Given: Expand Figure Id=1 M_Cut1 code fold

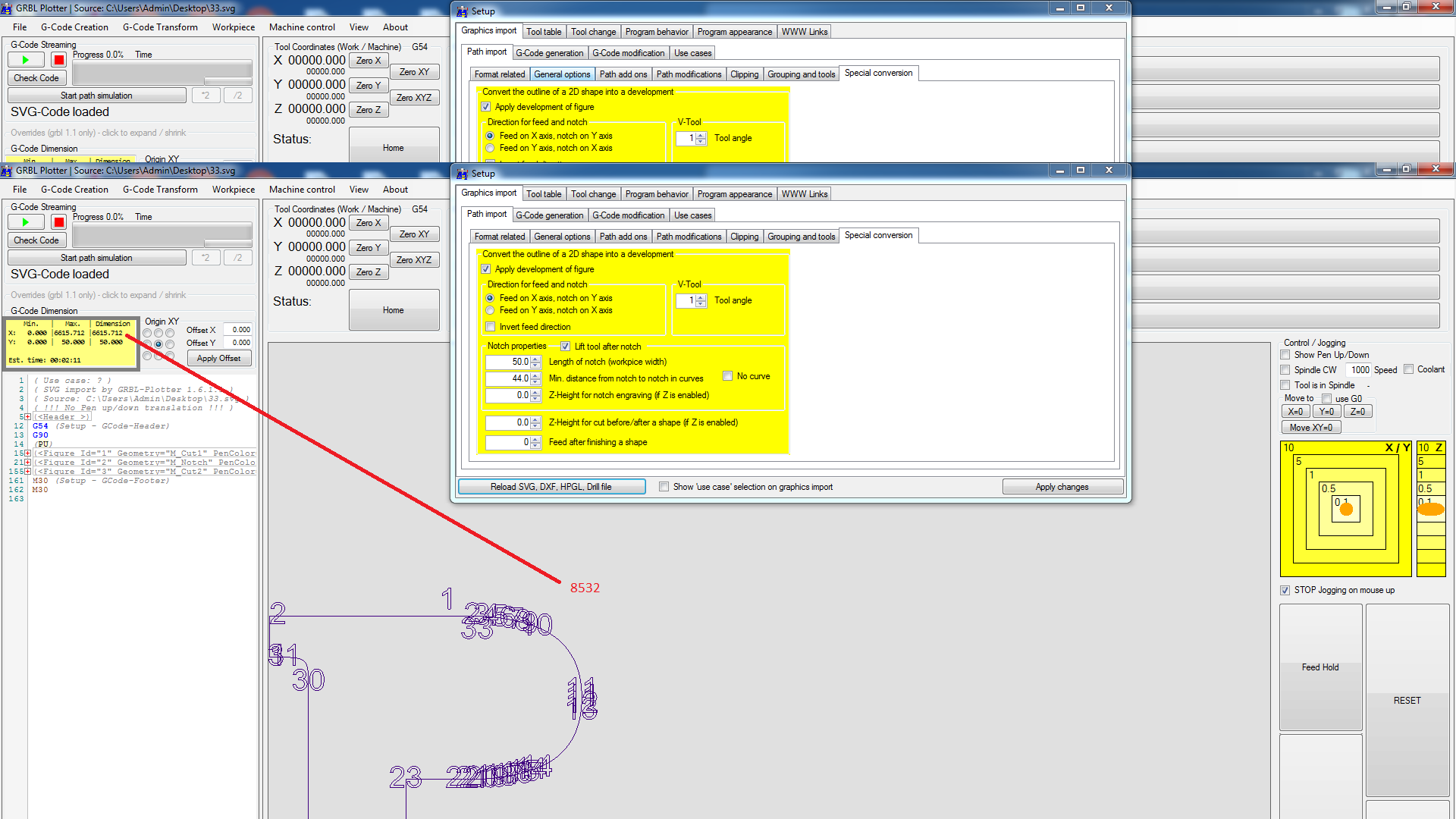Looking at the screenshot, I should point(28,453).
